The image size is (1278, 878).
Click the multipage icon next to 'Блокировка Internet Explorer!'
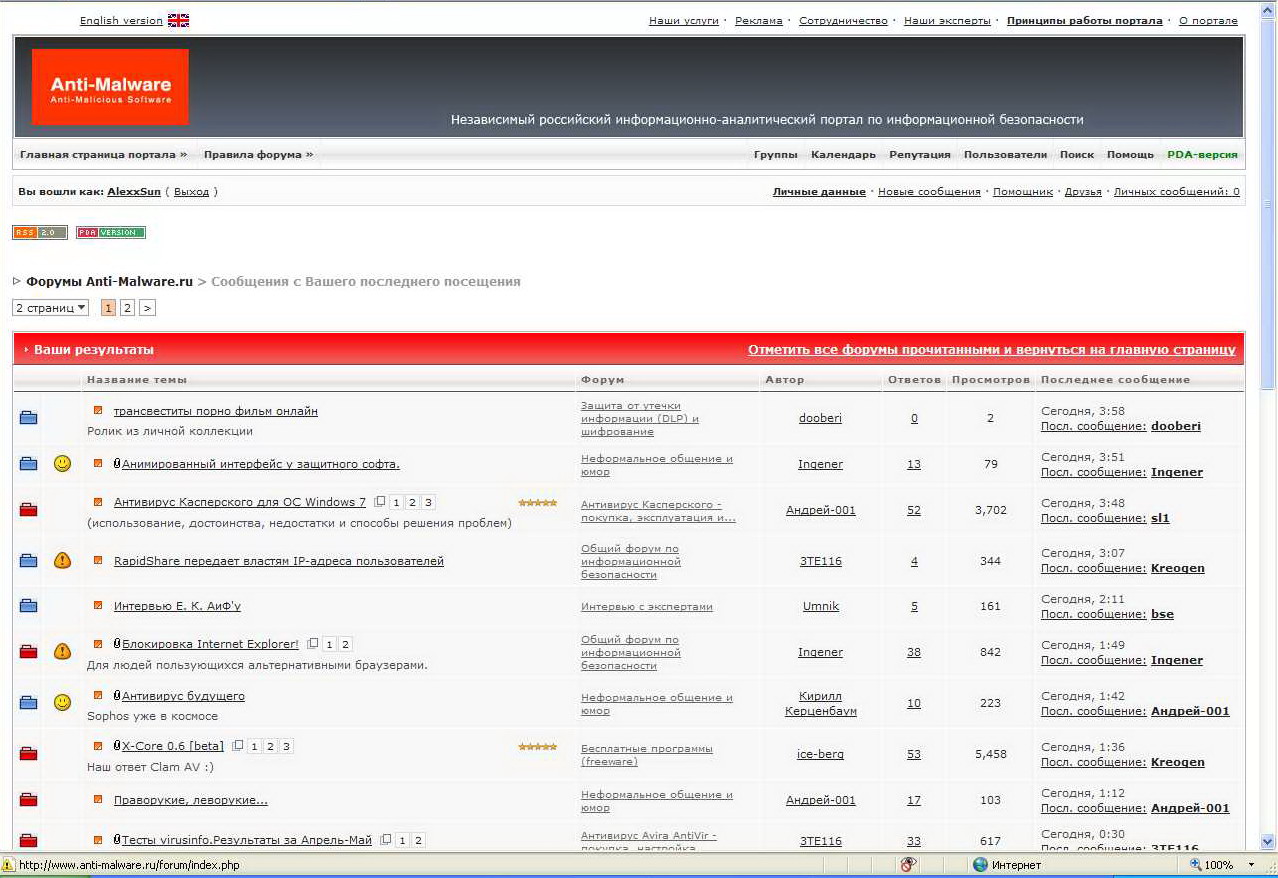pyautogui.click(x=313, y=644)
